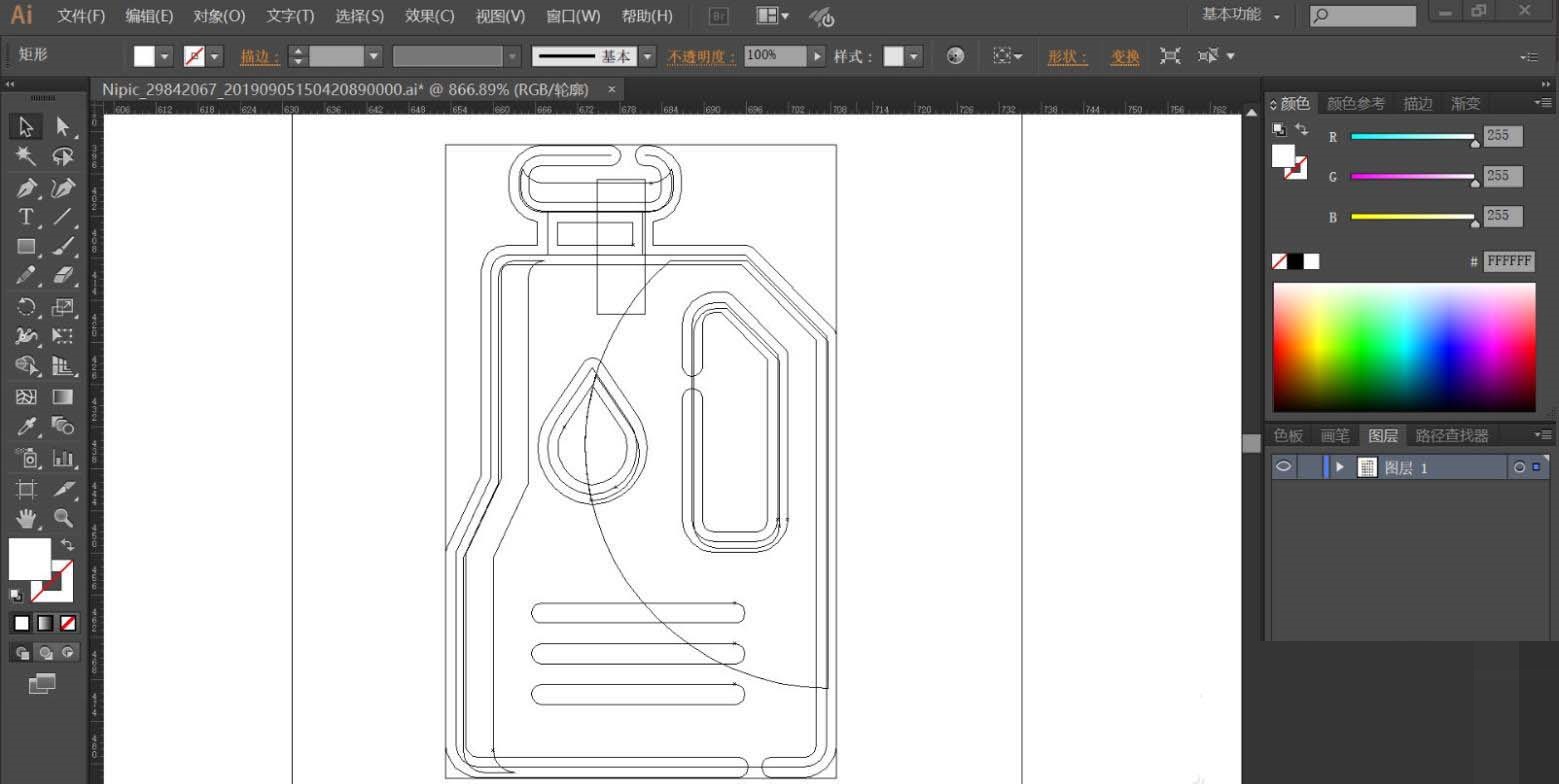Grab the Hand tool
The width and height of the screenshot is (1559, 784).
pyautogui.click(x=26, y=518)
